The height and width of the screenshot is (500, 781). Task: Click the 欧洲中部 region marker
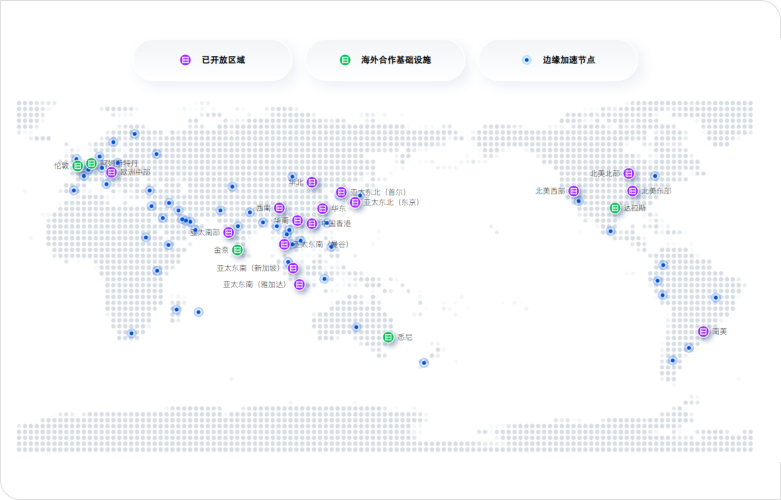click(x=111, y=172)
